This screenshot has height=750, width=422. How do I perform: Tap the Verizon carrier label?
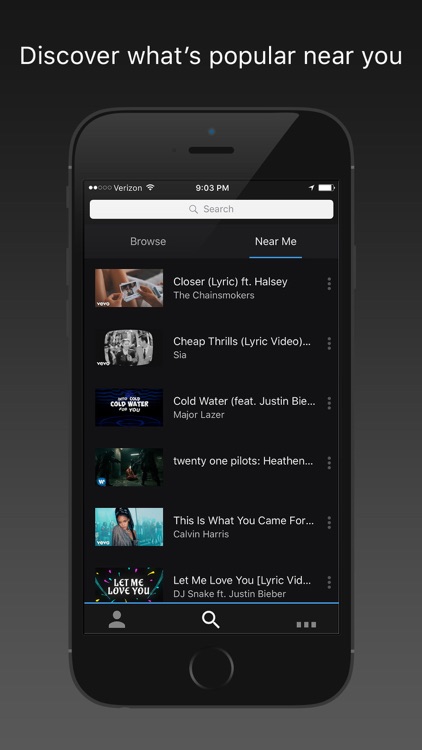127,188
